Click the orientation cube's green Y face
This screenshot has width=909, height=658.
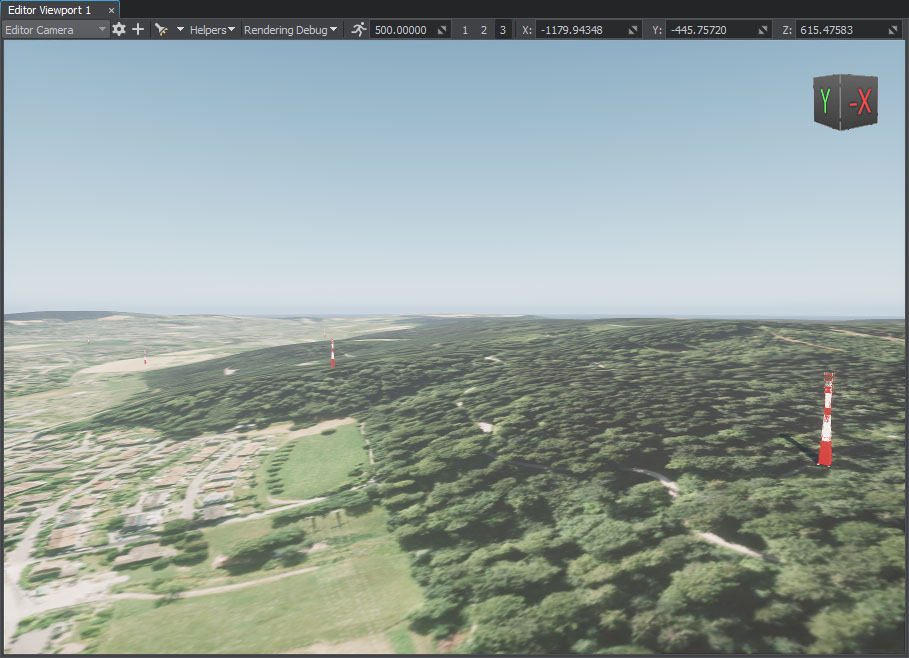click(x=826, y=101)
